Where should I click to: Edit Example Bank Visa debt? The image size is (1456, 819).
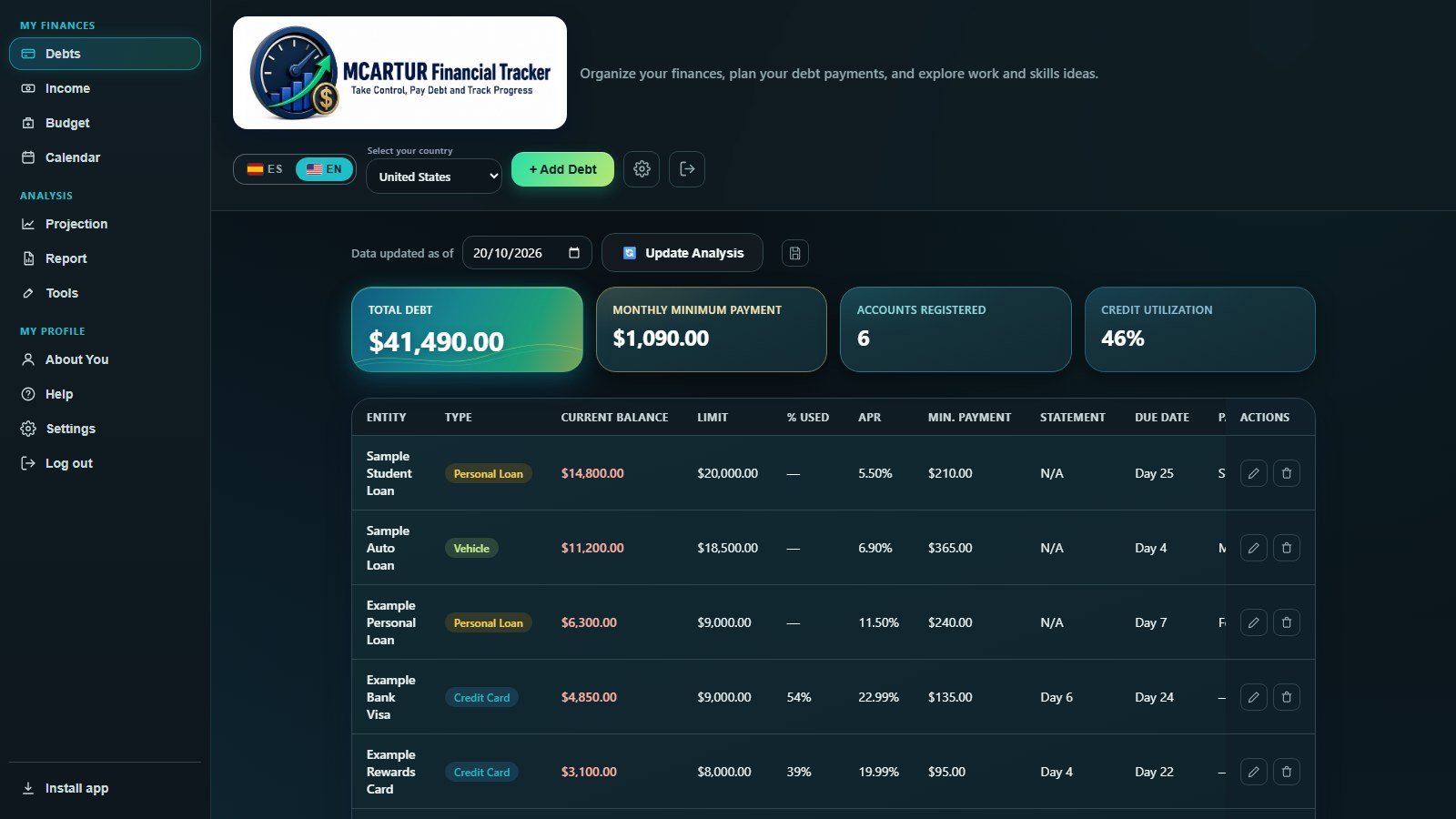(1253, 697)
